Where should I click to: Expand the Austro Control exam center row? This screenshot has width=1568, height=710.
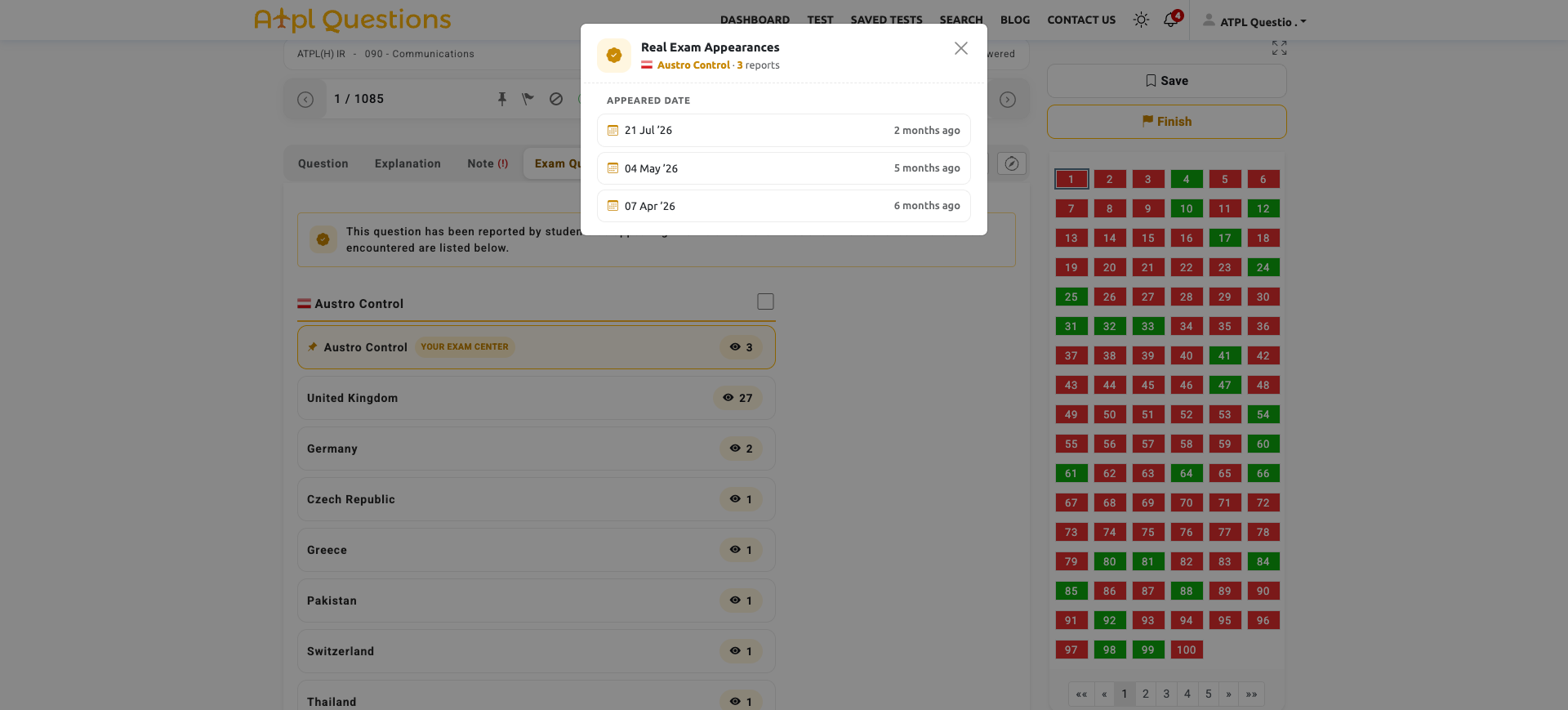(536, 347)
